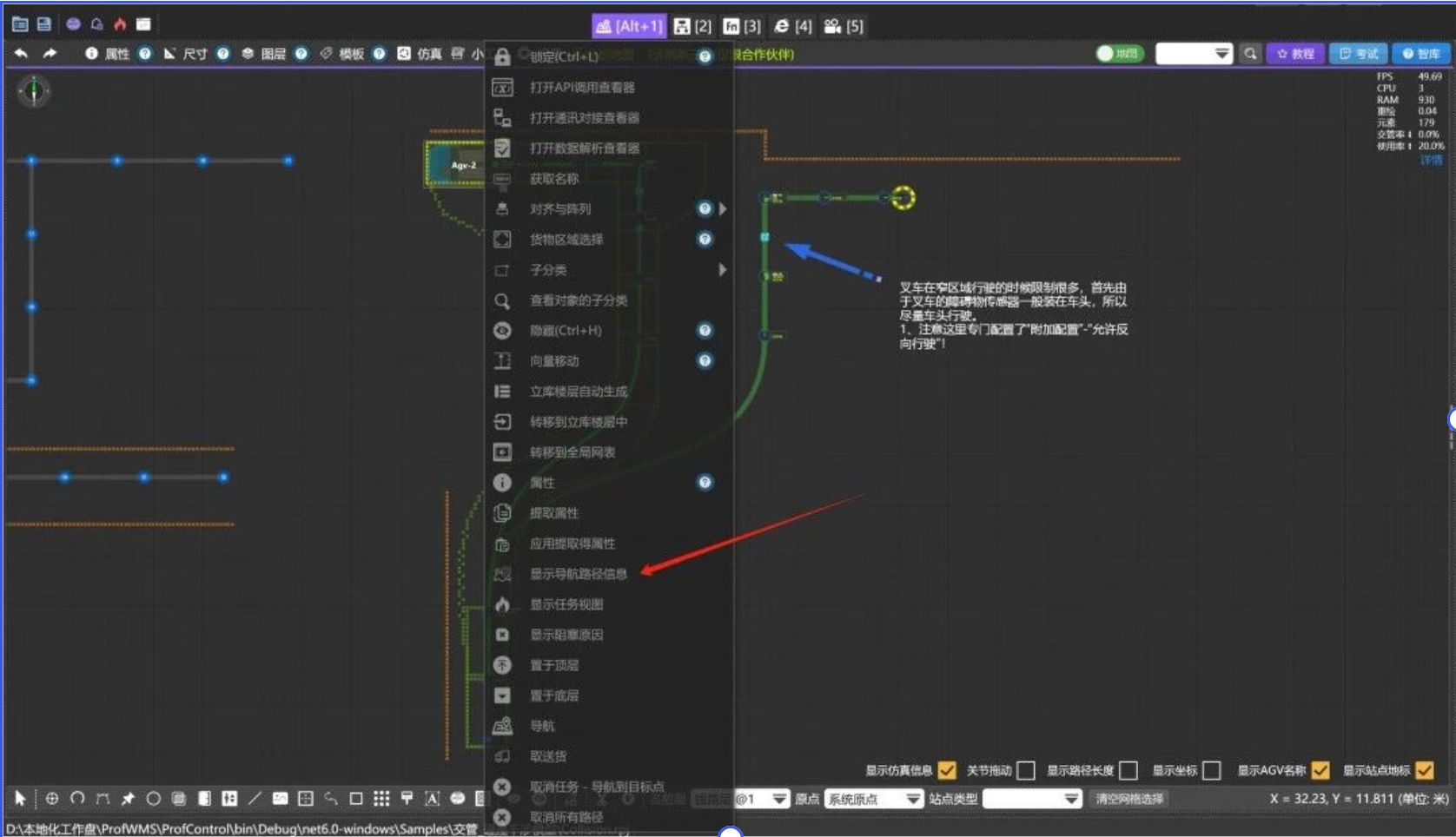This screenshot has width=1456, height=837.
Task: Click 详情 link under performance stats
Action: 1431,160
